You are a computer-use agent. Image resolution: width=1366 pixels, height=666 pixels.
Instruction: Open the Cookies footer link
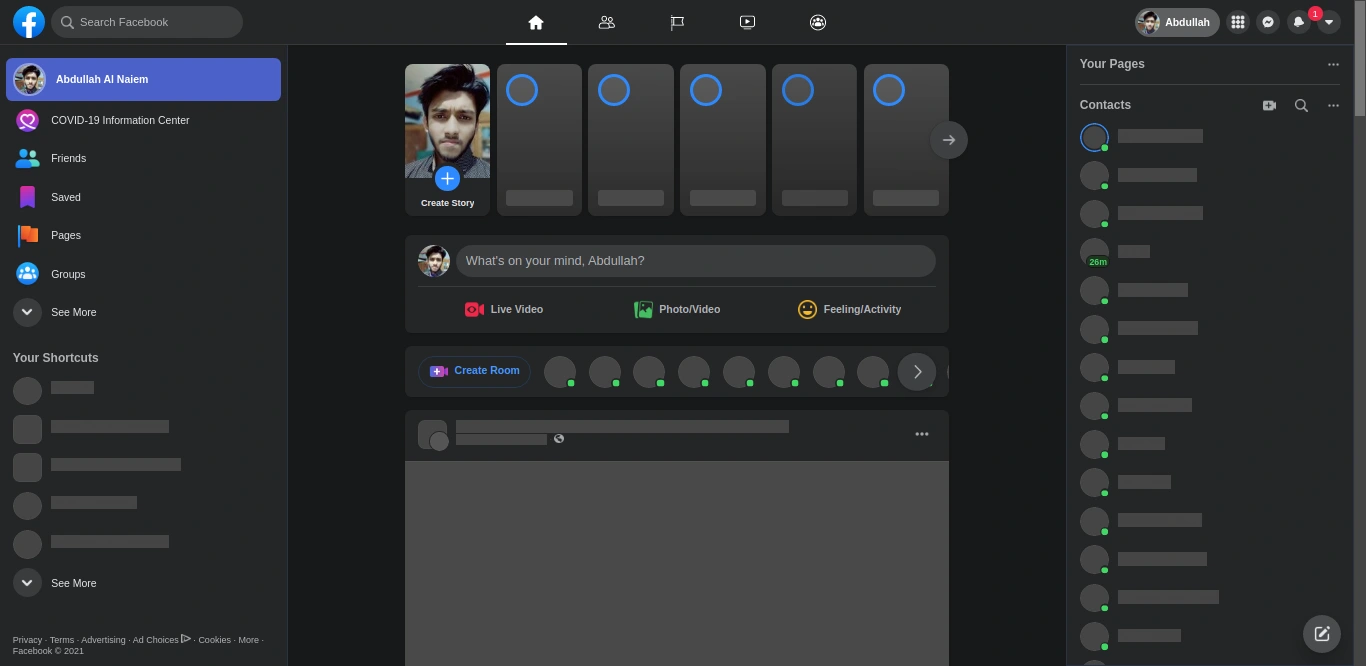214,640
